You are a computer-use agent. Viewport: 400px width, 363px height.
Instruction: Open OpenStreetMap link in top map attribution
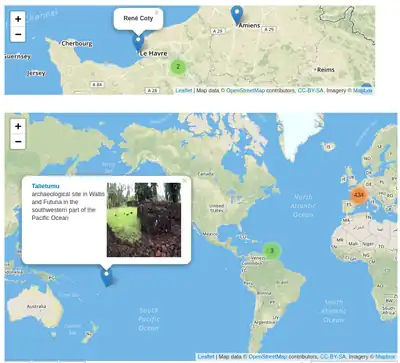[245, 90]
